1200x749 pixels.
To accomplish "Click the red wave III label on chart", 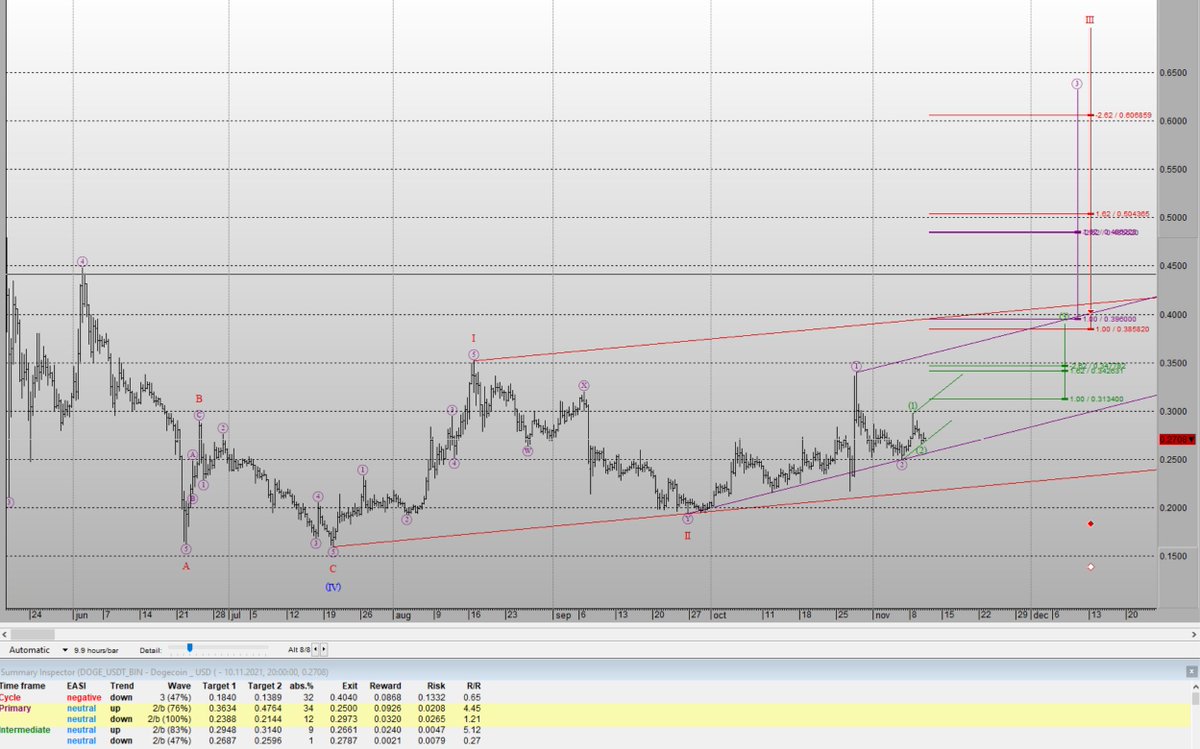I will pos(1089,19).
